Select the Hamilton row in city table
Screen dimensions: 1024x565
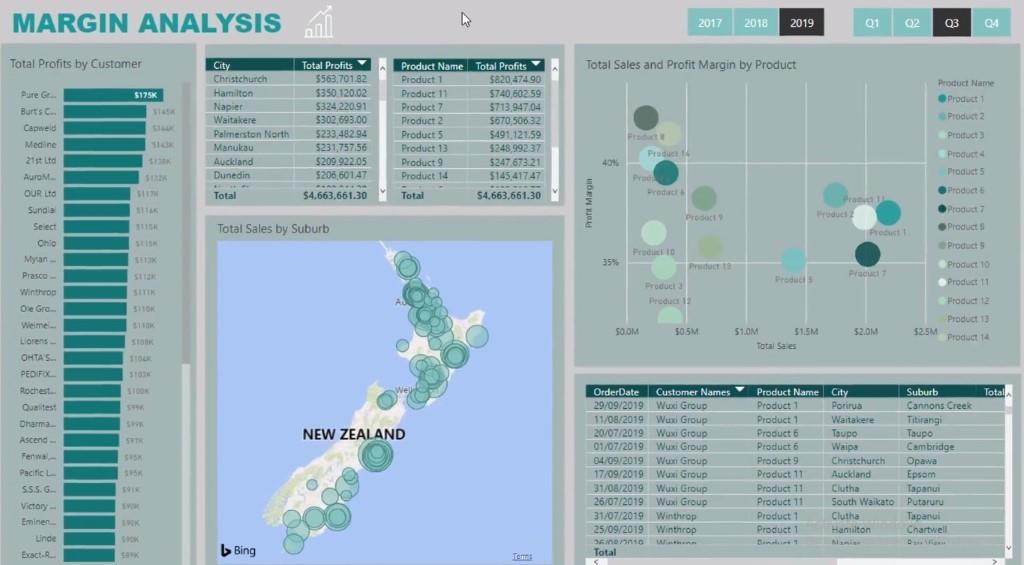coord(291,93)
